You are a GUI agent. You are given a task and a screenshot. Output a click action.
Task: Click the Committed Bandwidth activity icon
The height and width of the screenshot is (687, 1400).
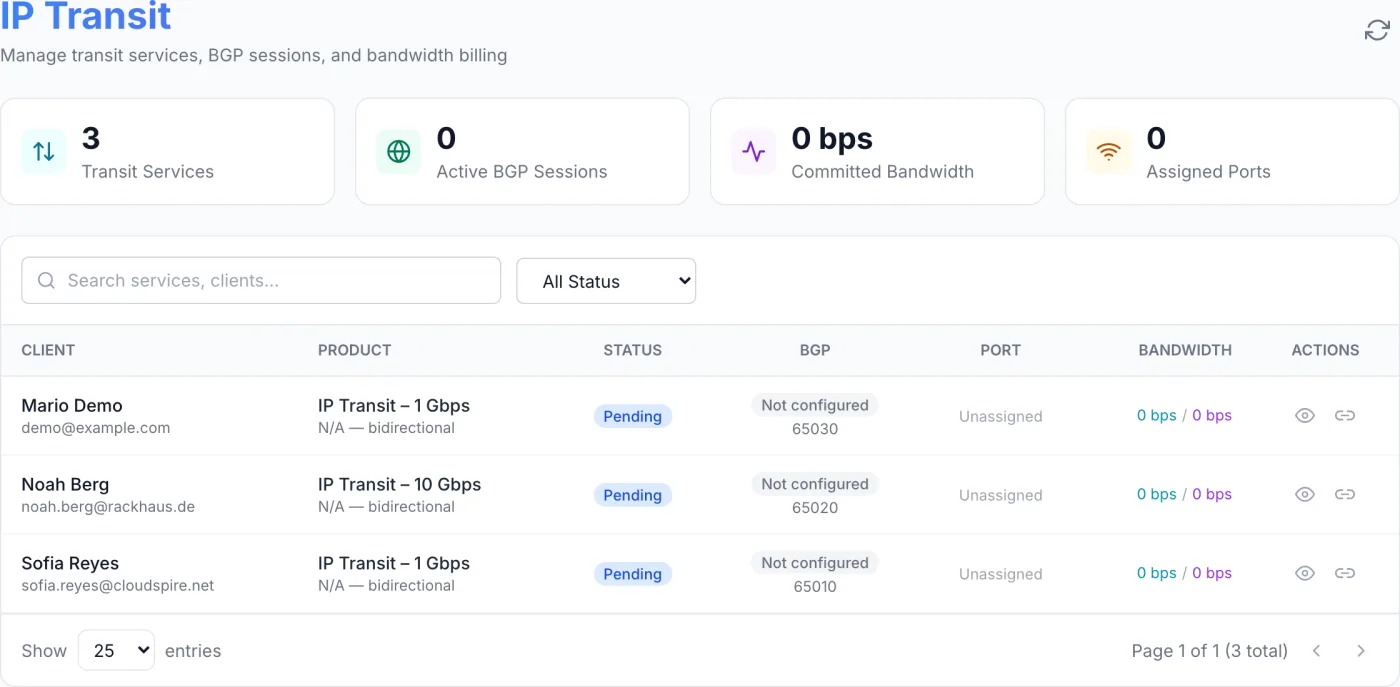pyautogui.click(x=754, y=152)
